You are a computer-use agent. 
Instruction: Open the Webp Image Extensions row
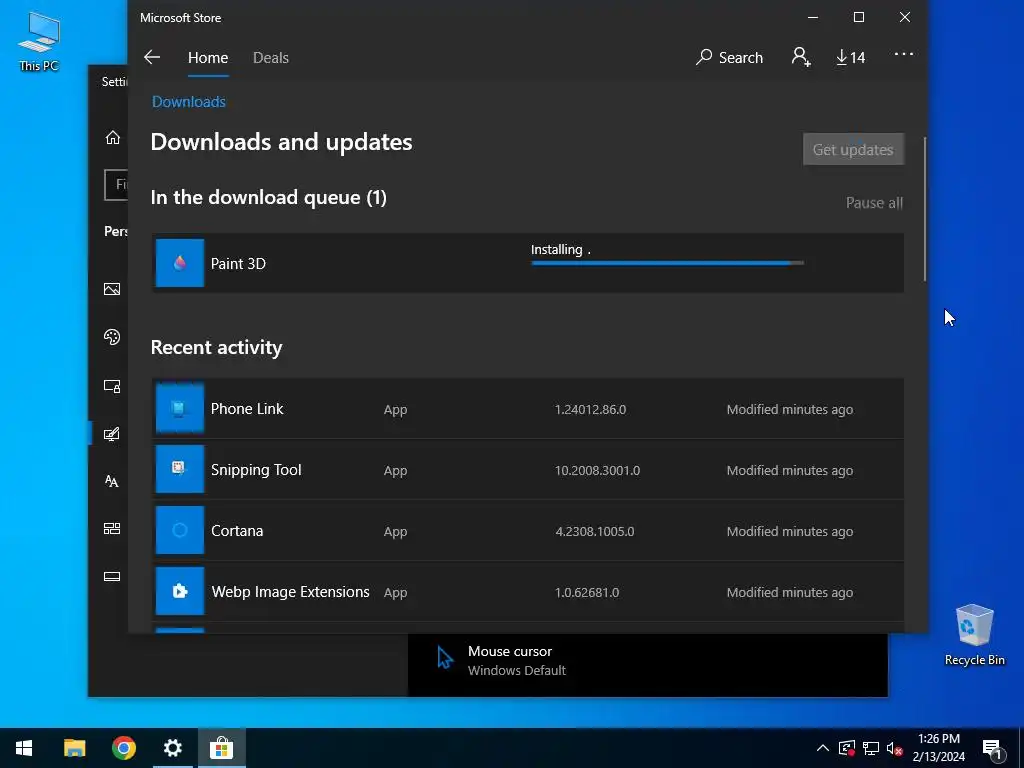point(528,592)
